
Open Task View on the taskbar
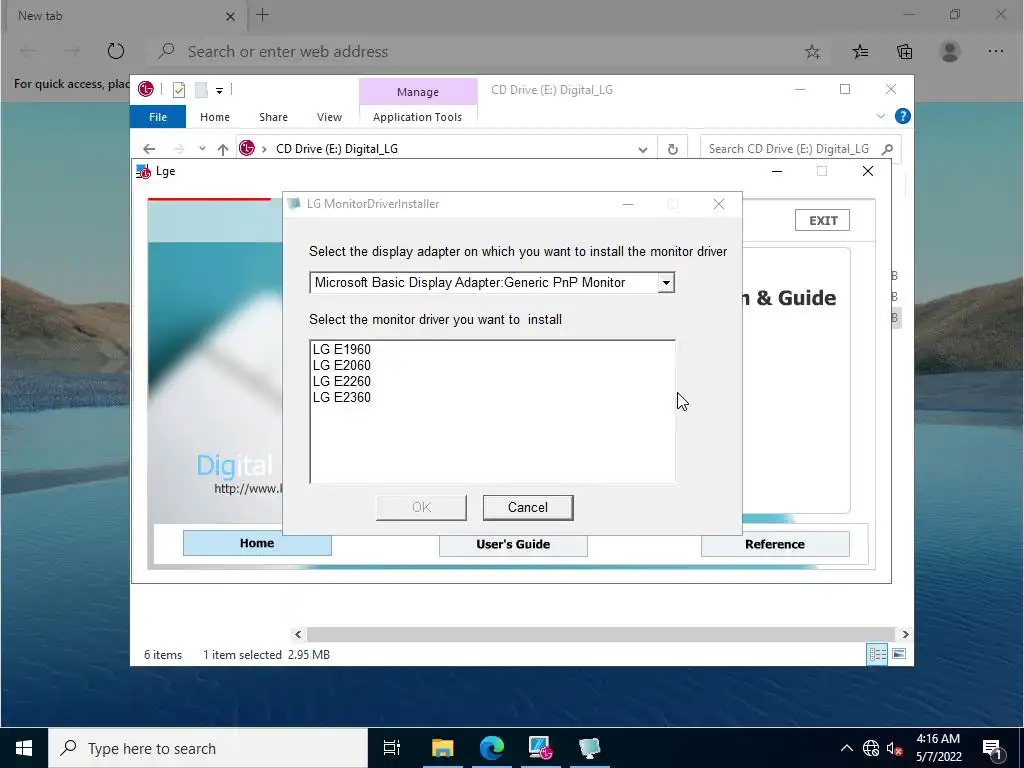point(391,748)
